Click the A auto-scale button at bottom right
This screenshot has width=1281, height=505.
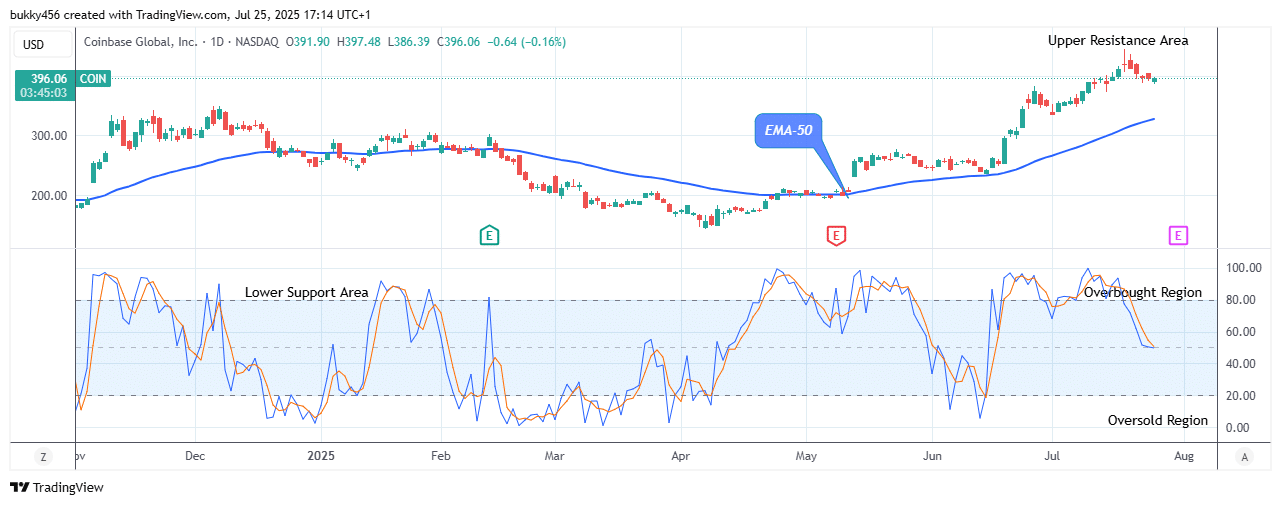coord(1244,457)
